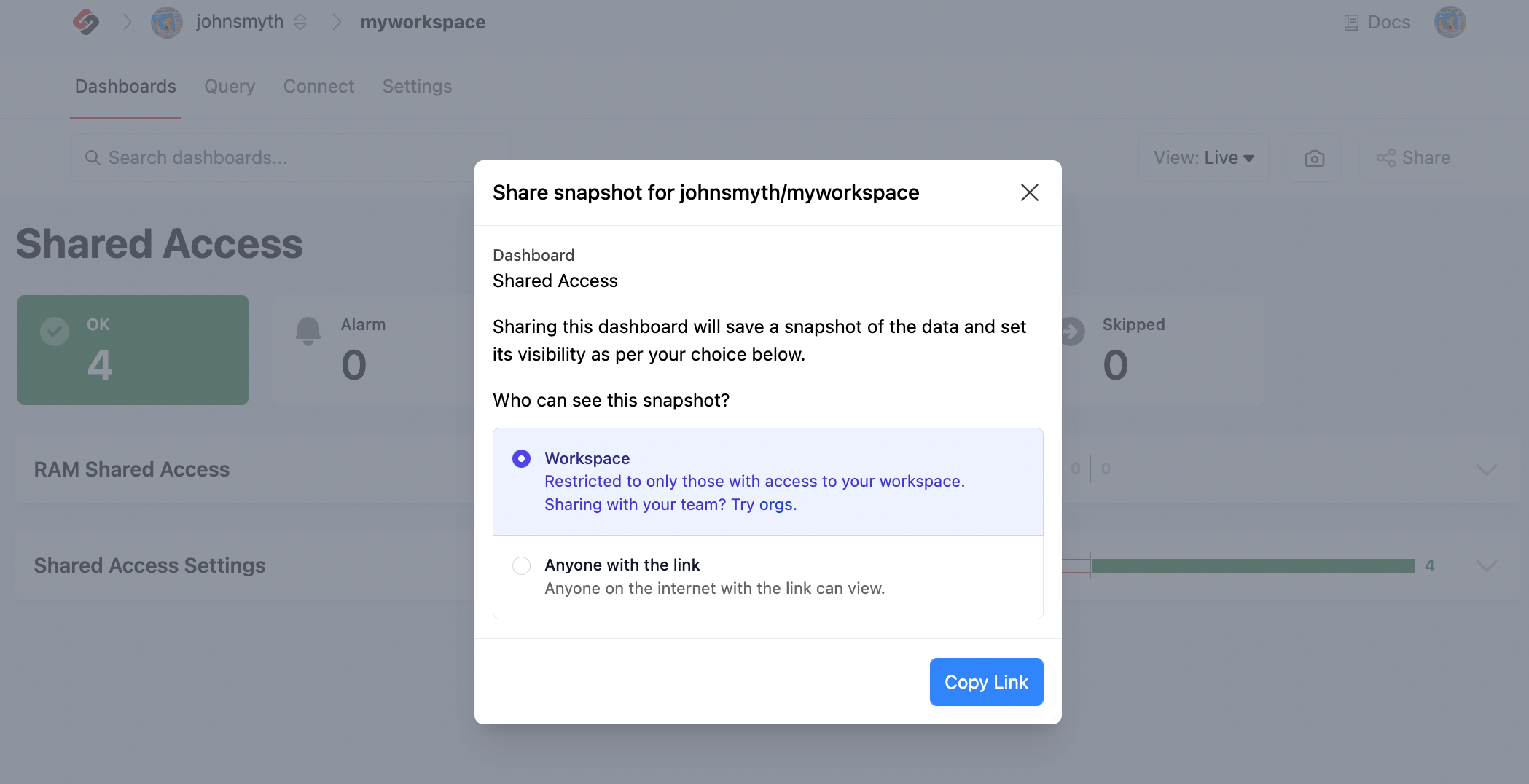Open the johnsmyth account switcher arrows
Viewport: 1529px width, 784px height.
(x=300, y=23)
